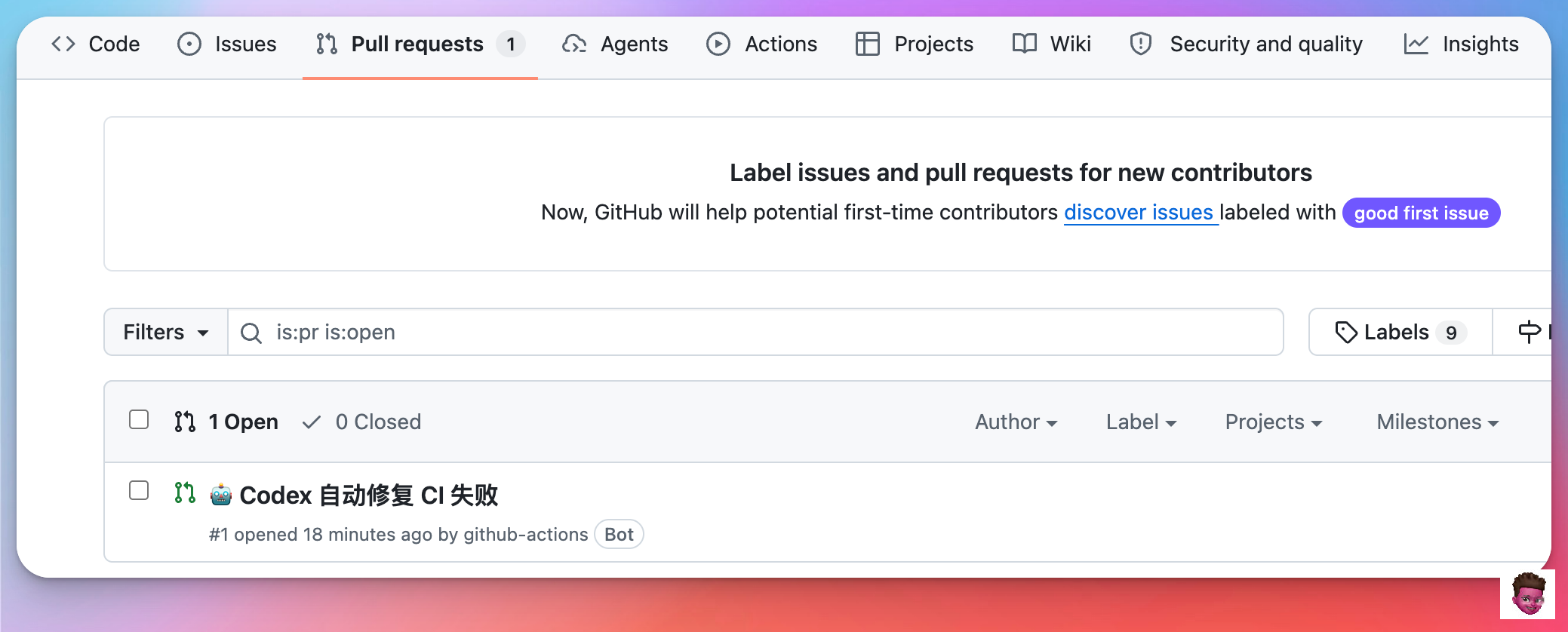Image resolution: width=1568 pixels, height=632 pixels.
Task: Open the Code tab
Action: click(96, 44)
